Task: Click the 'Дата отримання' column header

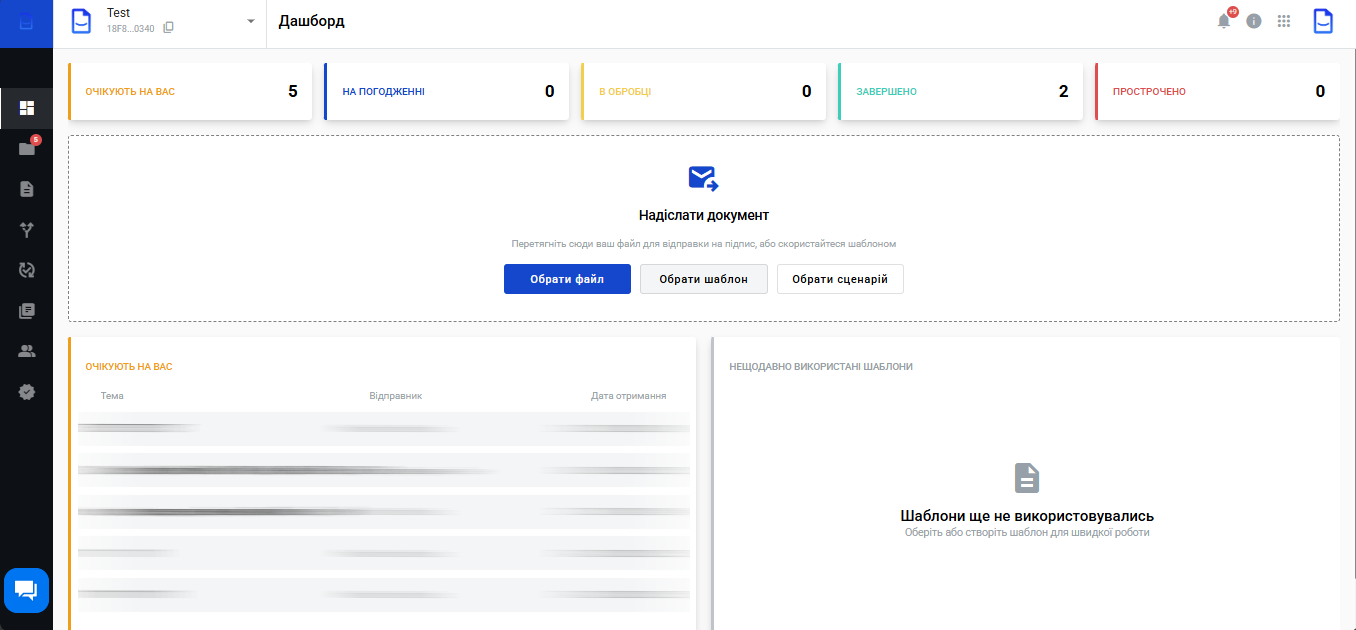Action: [628, 396]
